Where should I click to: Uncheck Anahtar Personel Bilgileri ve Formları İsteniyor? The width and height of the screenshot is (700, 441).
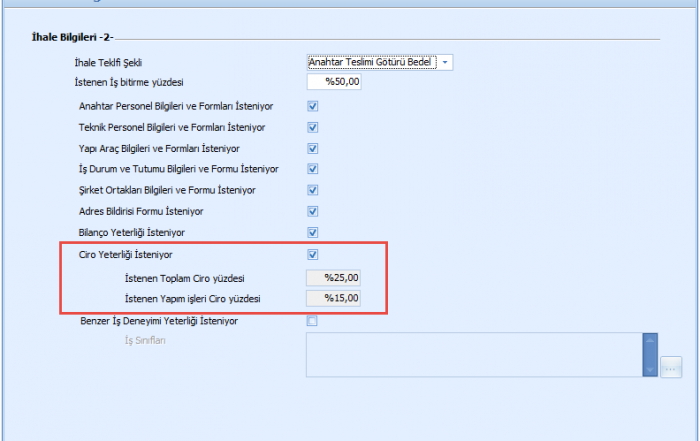pyautogui.click(x=312, y=106)
